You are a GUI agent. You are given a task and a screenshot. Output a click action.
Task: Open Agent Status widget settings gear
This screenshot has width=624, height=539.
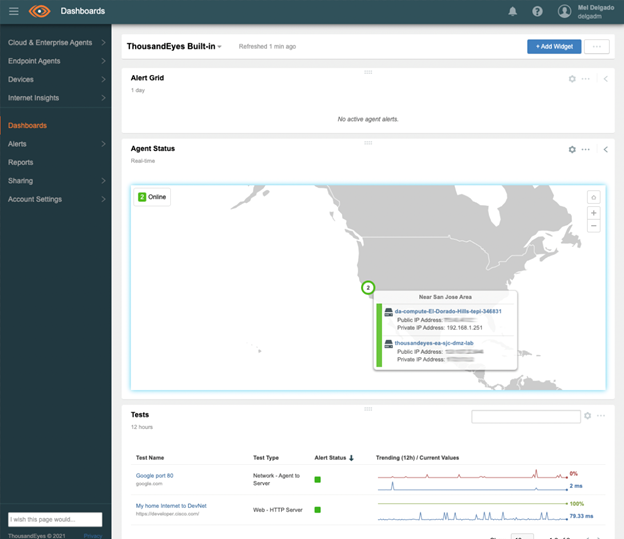point(572,149)
